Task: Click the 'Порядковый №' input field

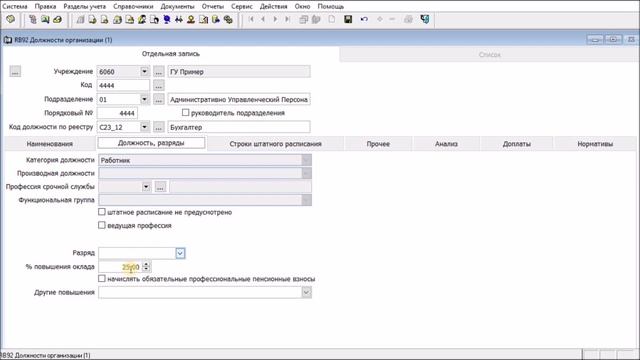Action: (x=117, y=113)
